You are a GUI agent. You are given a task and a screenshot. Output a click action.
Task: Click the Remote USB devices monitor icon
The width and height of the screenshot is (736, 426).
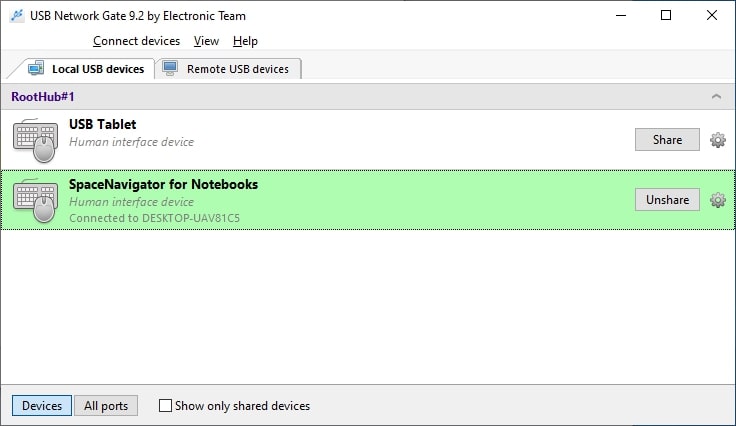(x=170, y=69)
